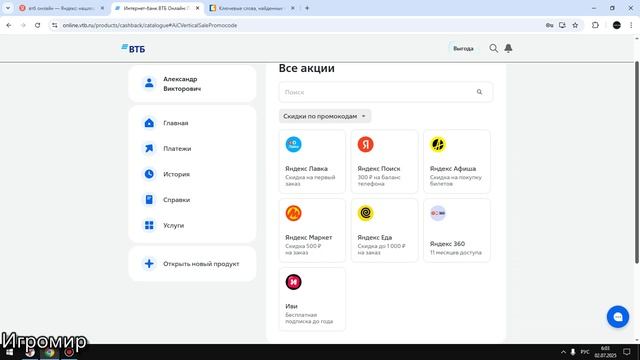Click the История clock icon
This screenshot has height=360, width=640.
pyautogui.click(x=149, y=174)
